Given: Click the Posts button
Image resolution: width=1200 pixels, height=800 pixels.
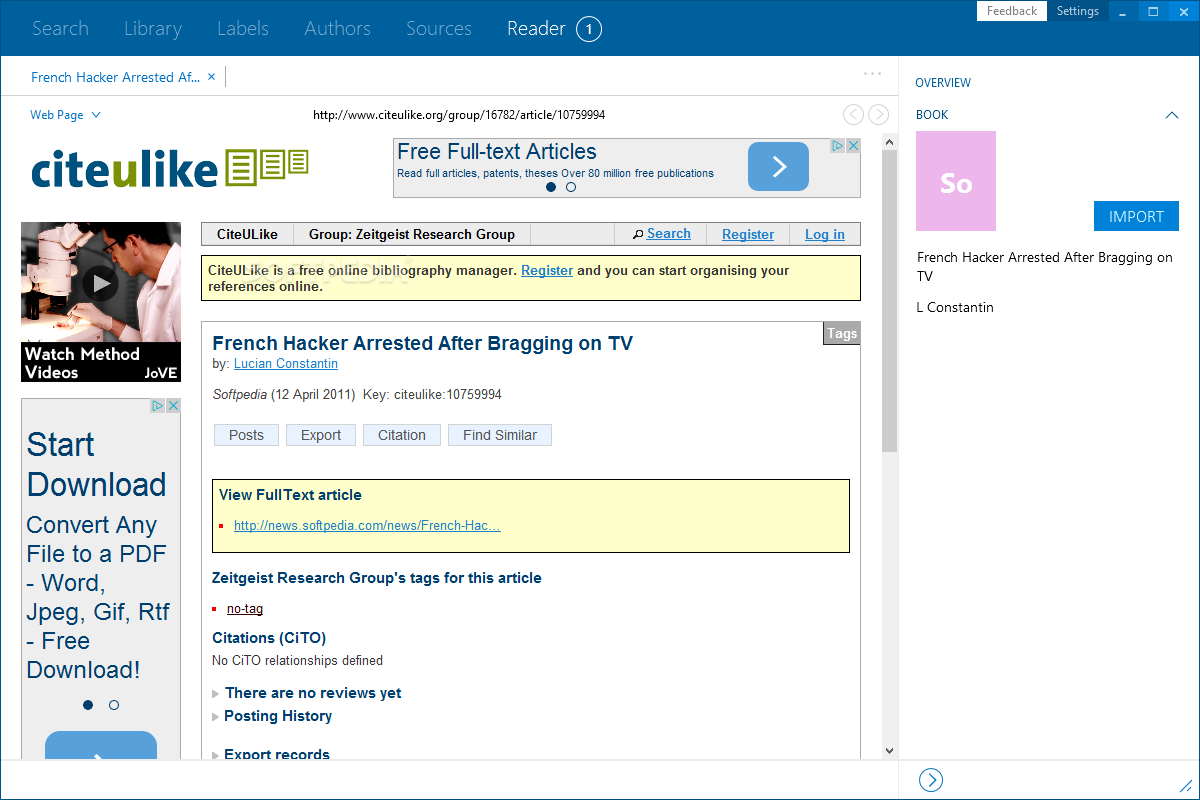Looking at the screenshot, I should (x=246, y=435).
